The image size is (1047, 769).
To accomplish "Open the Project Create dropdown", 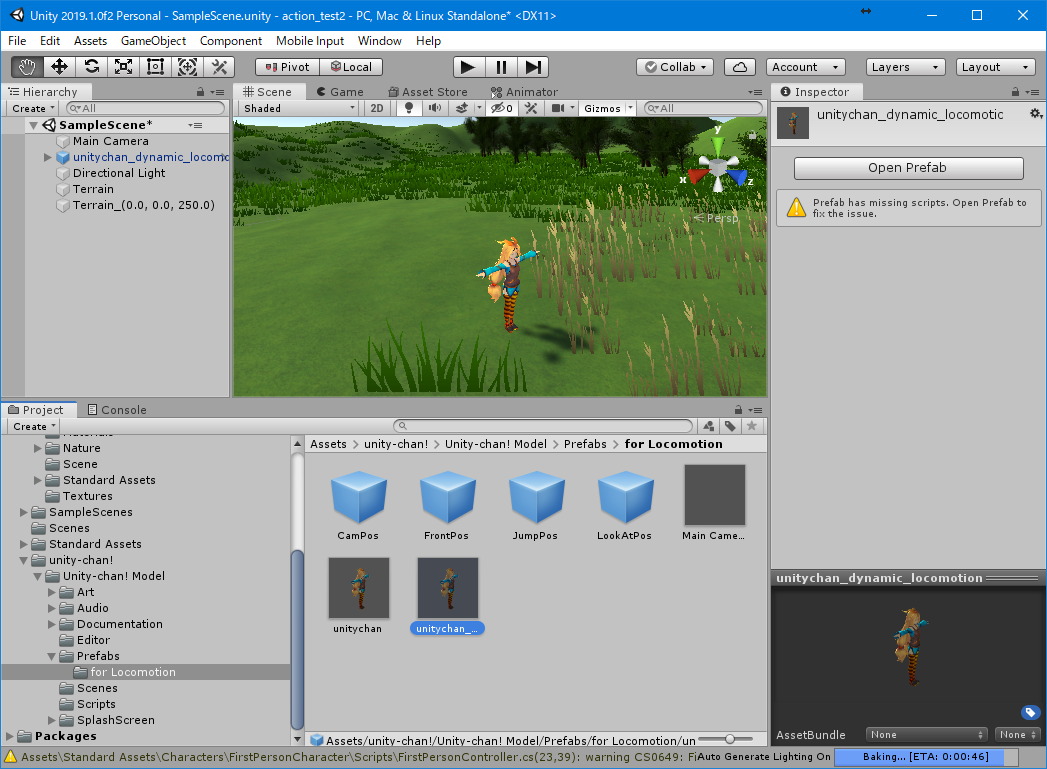I will click(x=34, y=426).
